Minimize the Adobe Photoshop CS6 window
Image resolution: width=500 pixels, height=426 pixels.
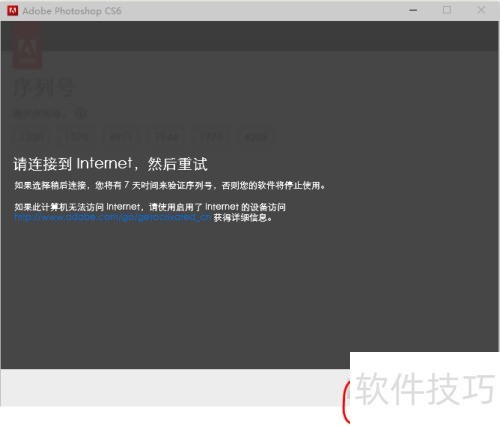(413, 10)
